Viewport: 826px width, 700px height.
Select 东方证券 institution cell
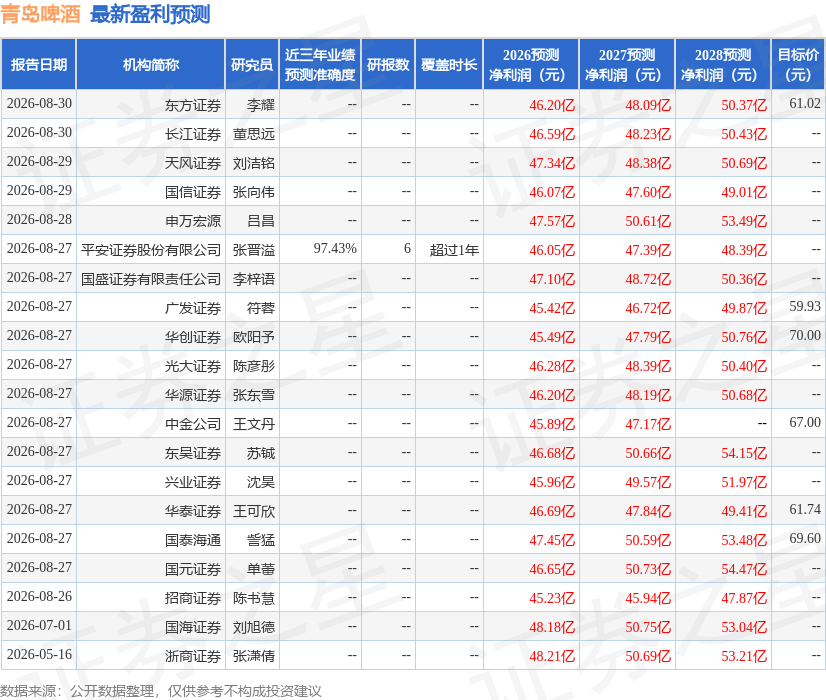[x=193, y=105]
